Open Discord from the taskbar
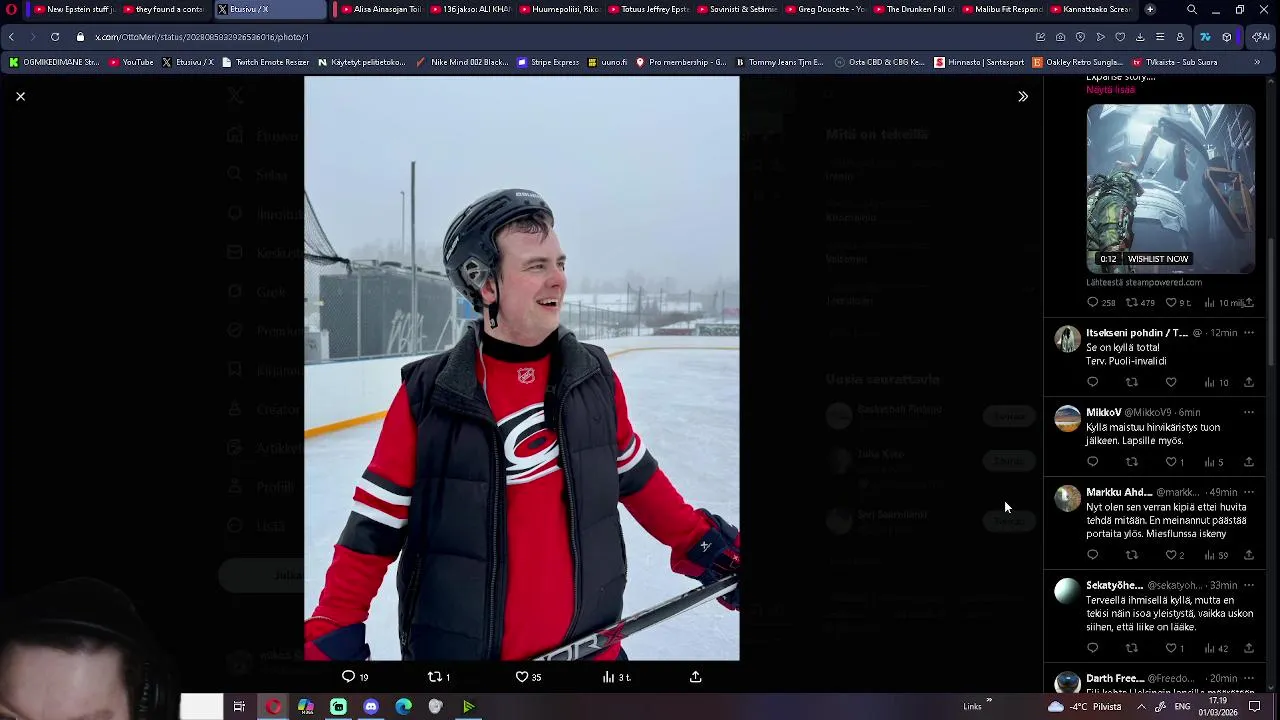 click(x=371, y=707)
